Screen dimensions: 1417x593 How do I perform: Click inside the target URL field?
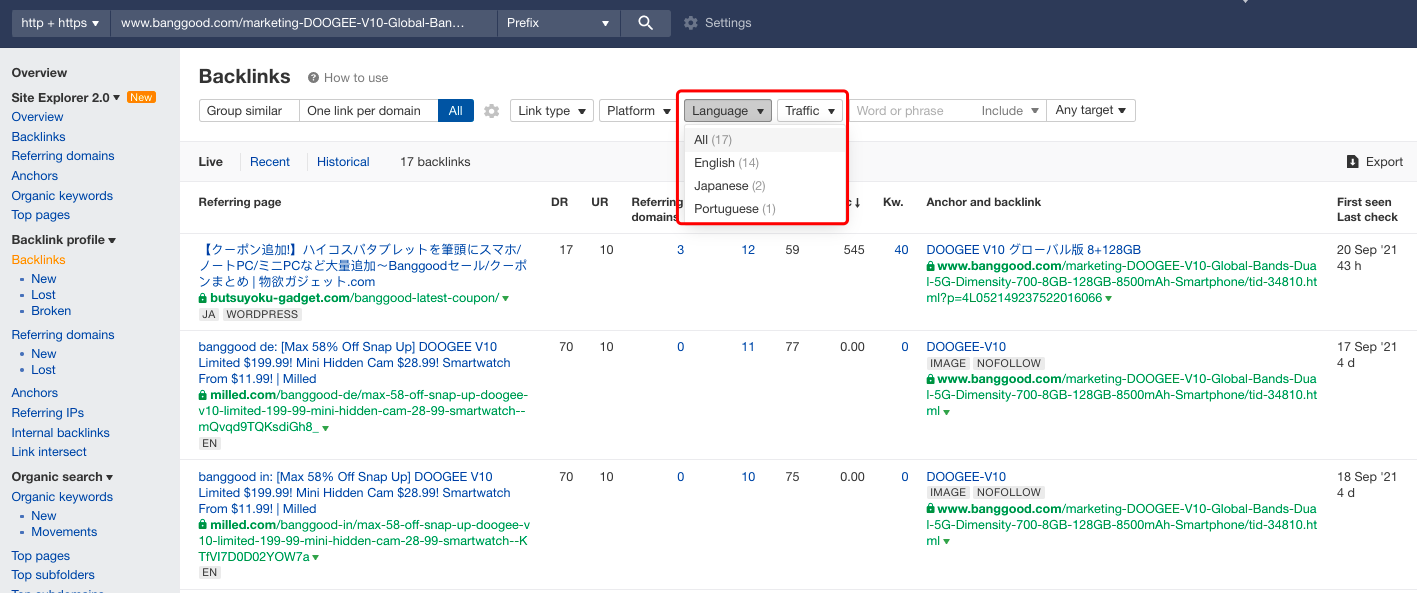click(303, 23)
